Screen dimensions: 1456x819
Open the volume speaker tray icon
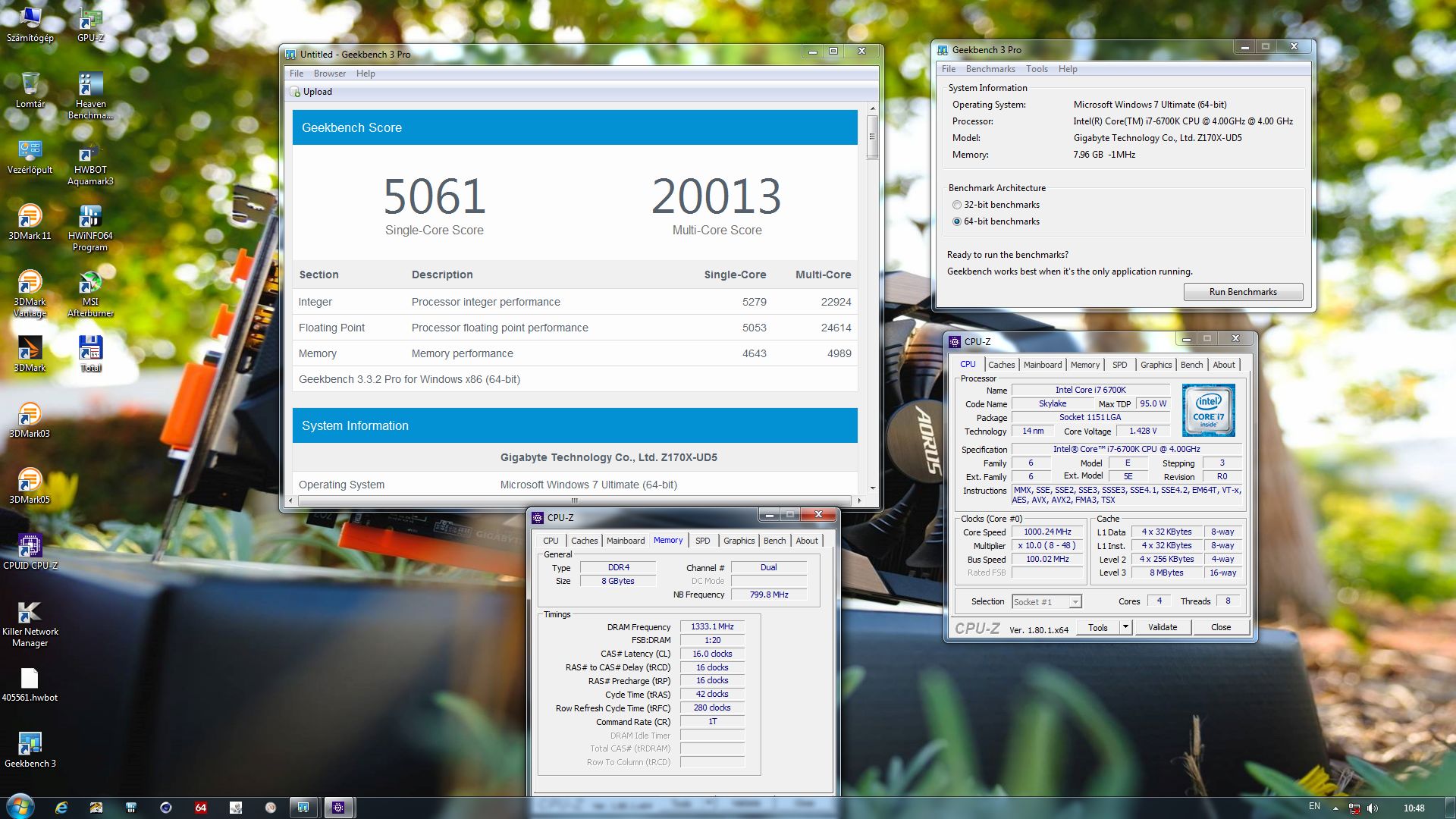(1373, 808)
